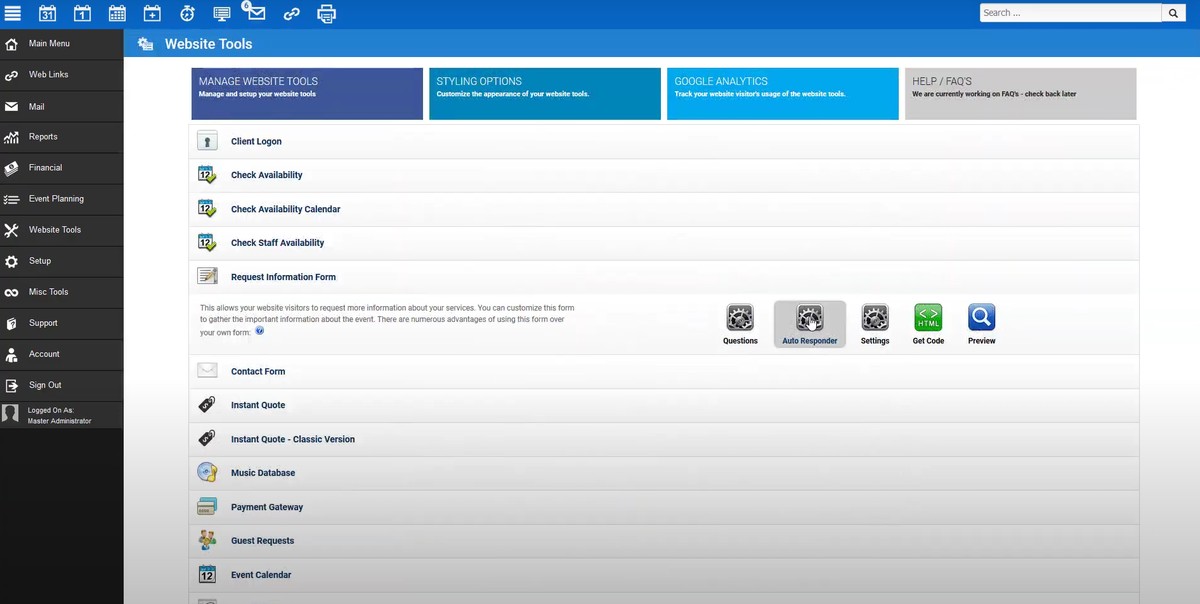This screenshot has height=604, width=1200.
Task: Collapse the Request Information Form section
Action: (x=283, y=276)
